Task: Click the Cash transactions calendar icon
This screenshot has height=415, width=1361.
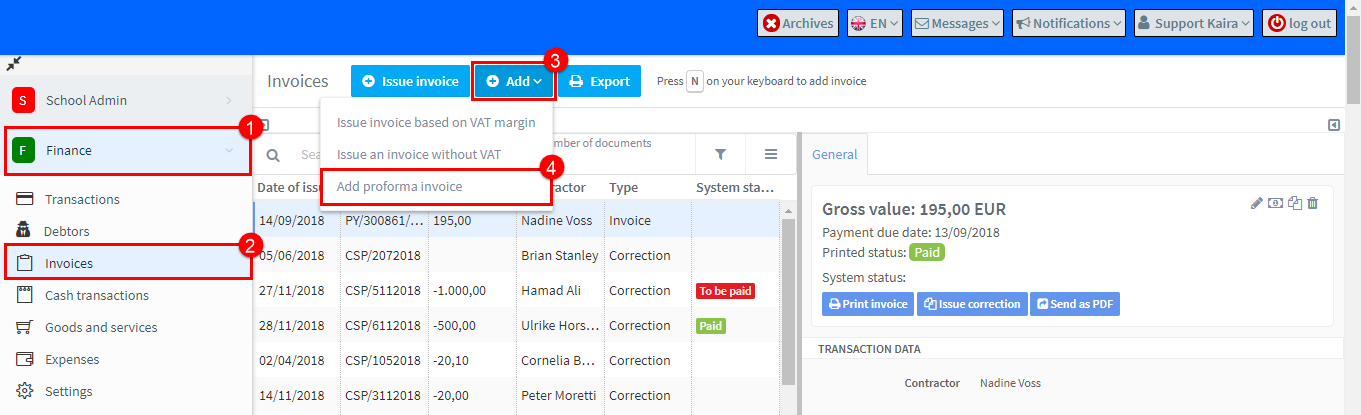Action: click(26, 295)
